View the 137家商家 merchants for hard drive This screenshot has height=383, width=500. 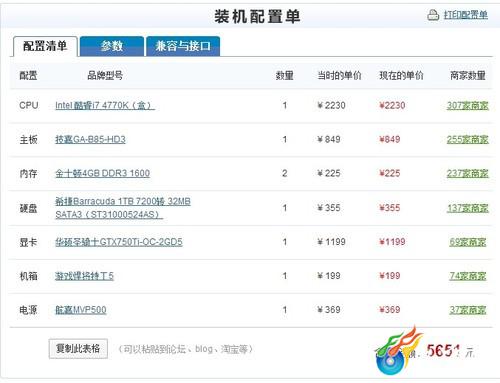pyautogui.click(x=468, y=208)
